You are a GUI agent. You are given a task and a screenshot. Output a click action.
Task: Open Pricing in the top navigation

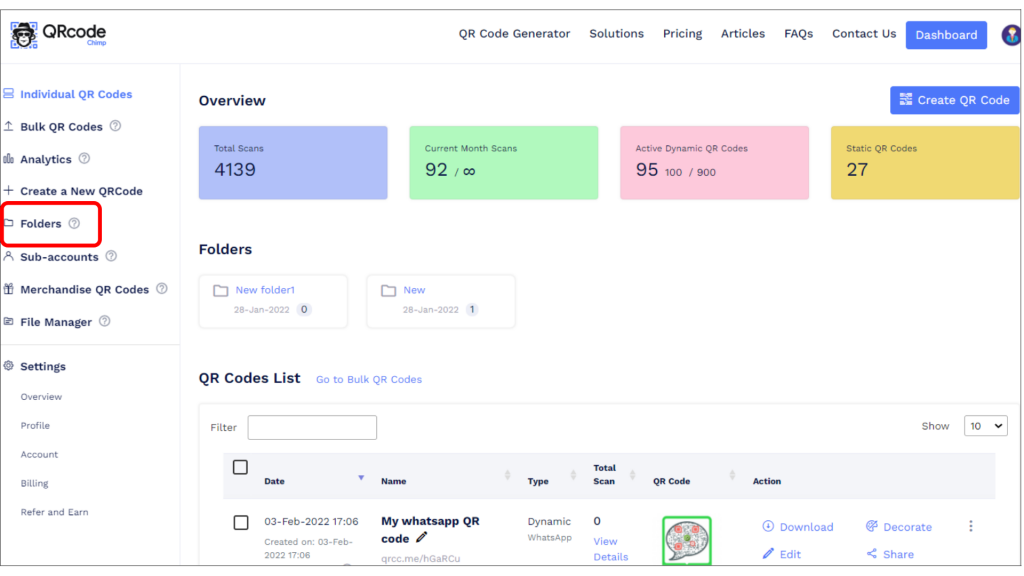tap(682, 34)
